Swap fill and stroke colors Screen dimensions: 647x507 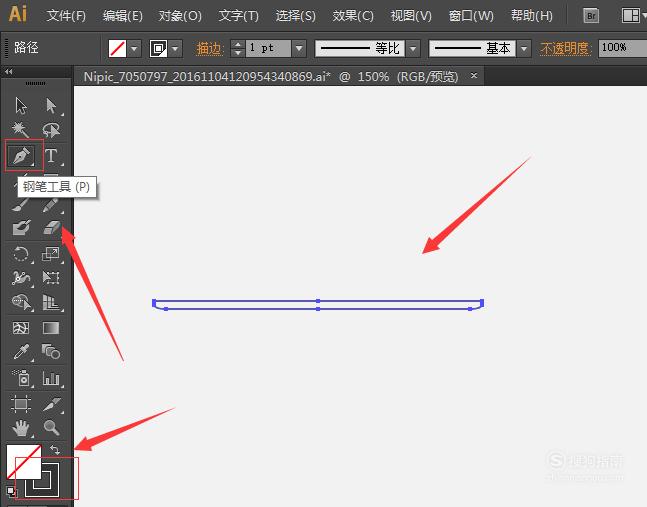click(54, 449)
